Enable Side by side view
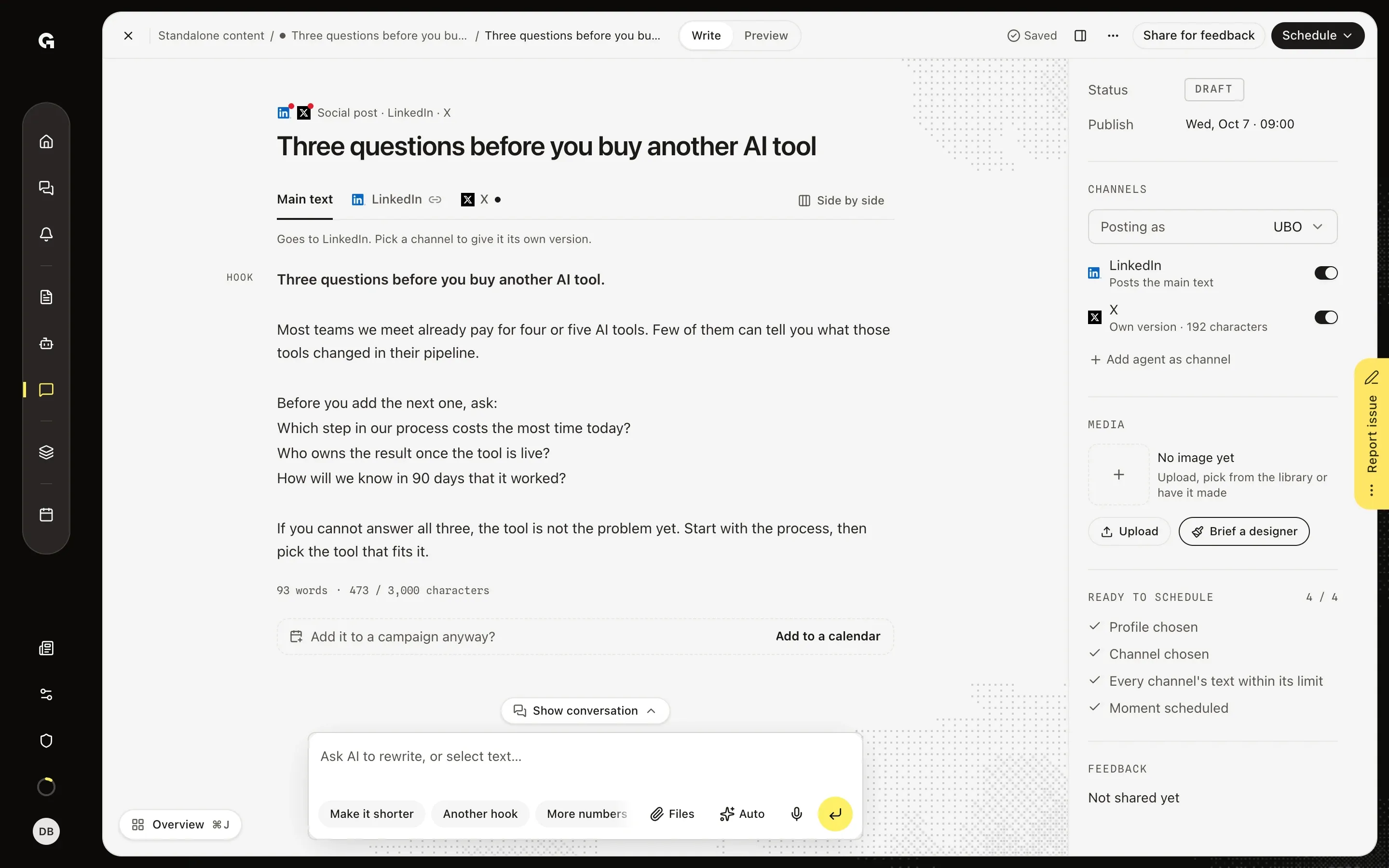 pyautogui.click(x=841, y=200)
